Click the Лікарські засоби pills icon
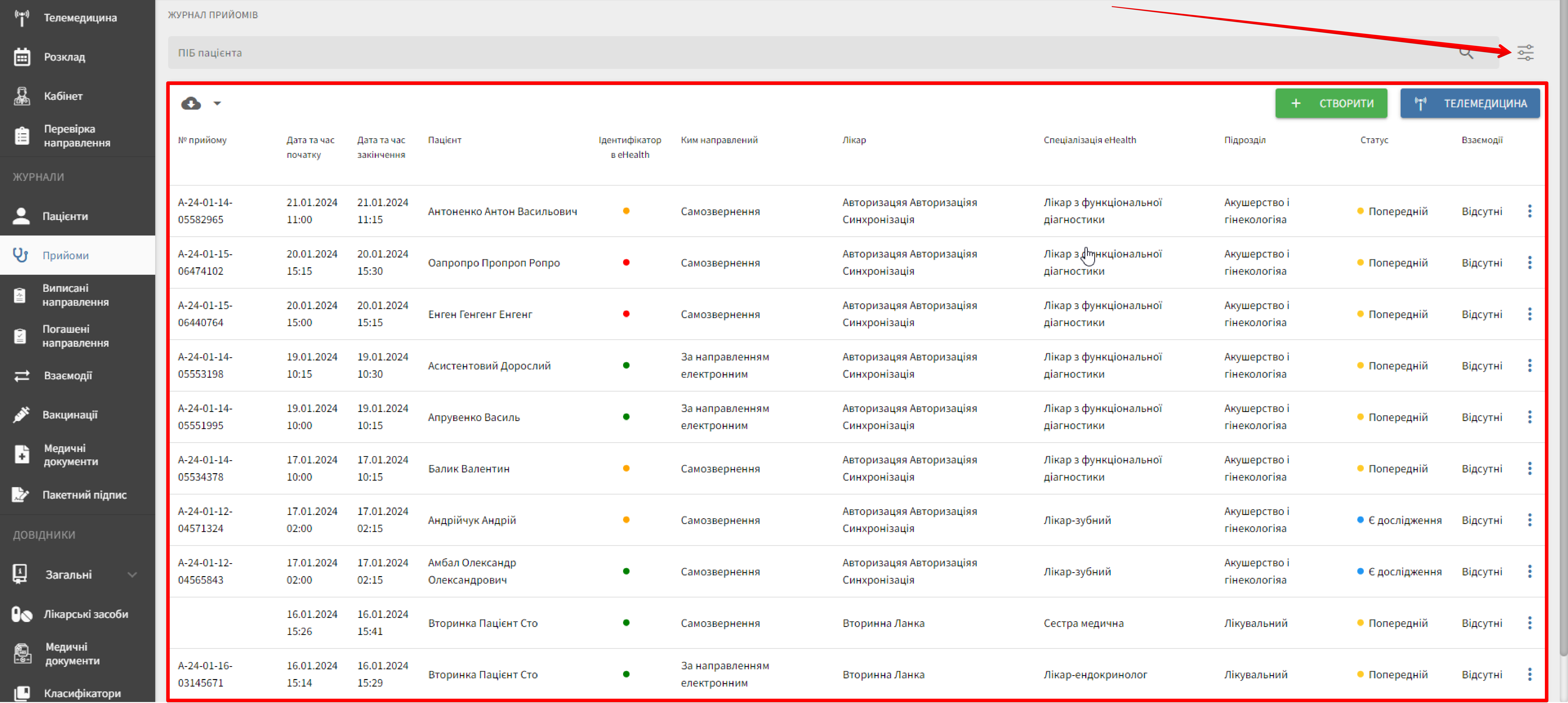Image resolution: width=1568 pixels, height=703 pixels. [x=22, y=614]
